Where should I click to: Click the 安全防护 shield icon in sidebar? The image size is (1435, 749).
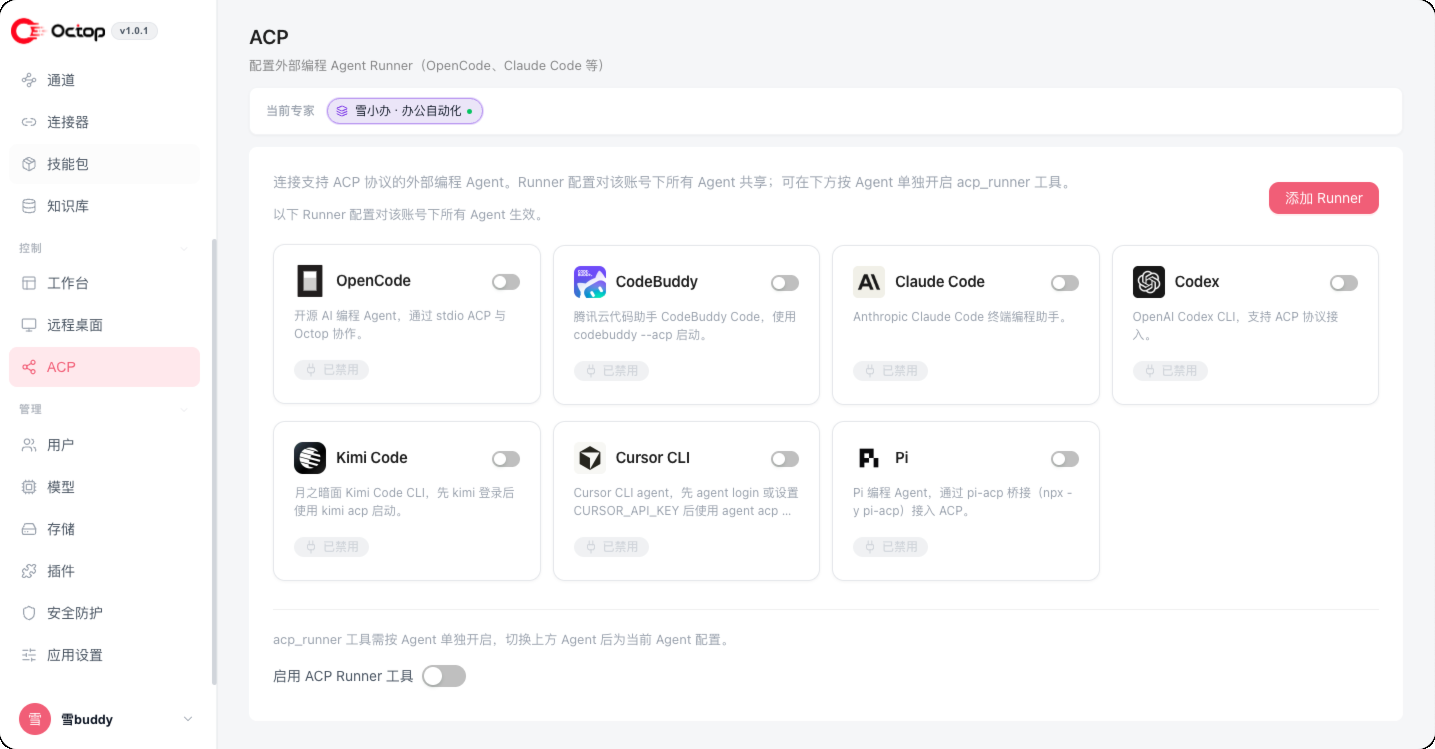click(x=29, y=613)
